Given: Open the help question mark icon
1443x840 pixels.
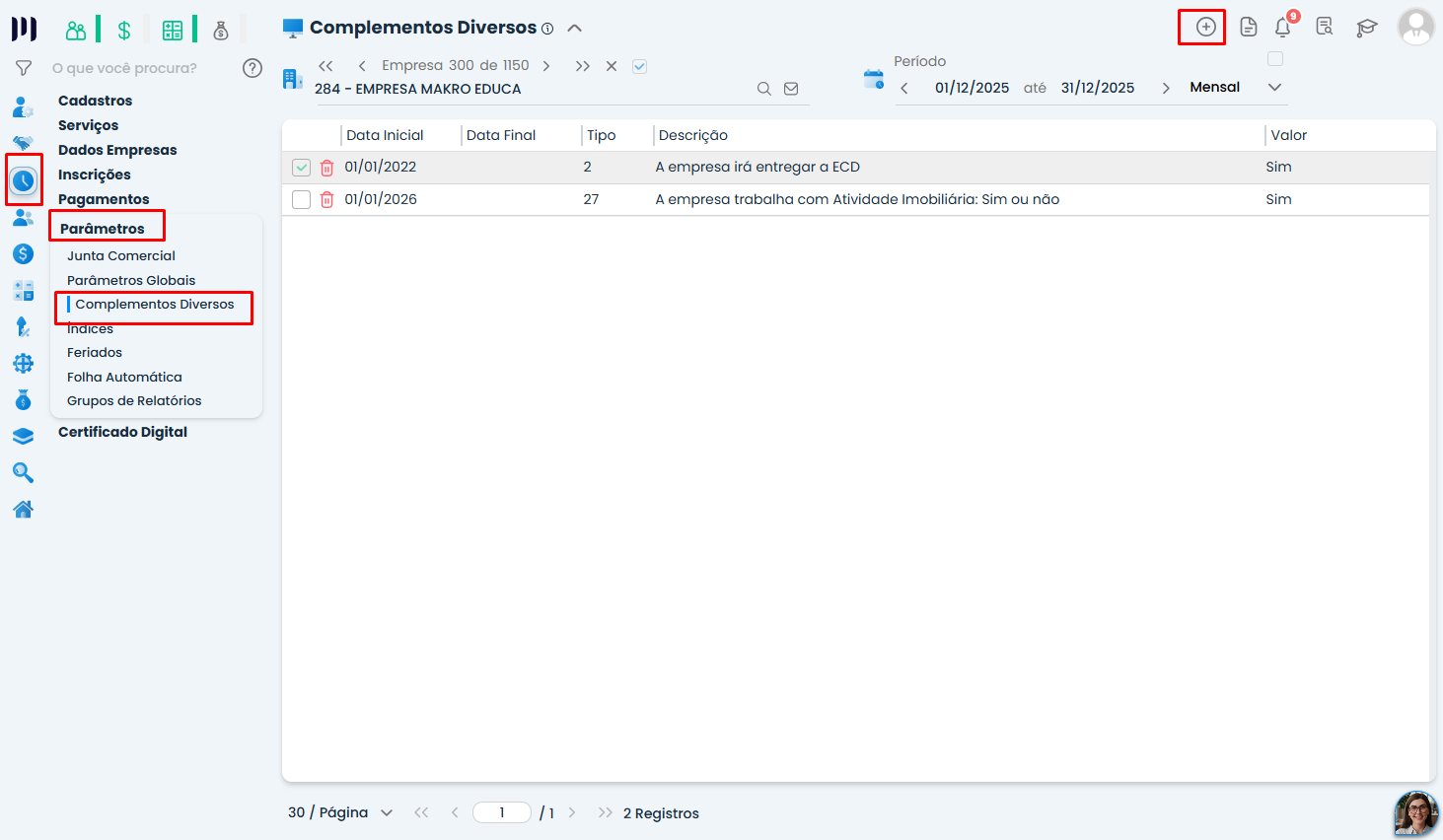Looking at the screenshot, I should pyautogui.click(x=253, y=68).
